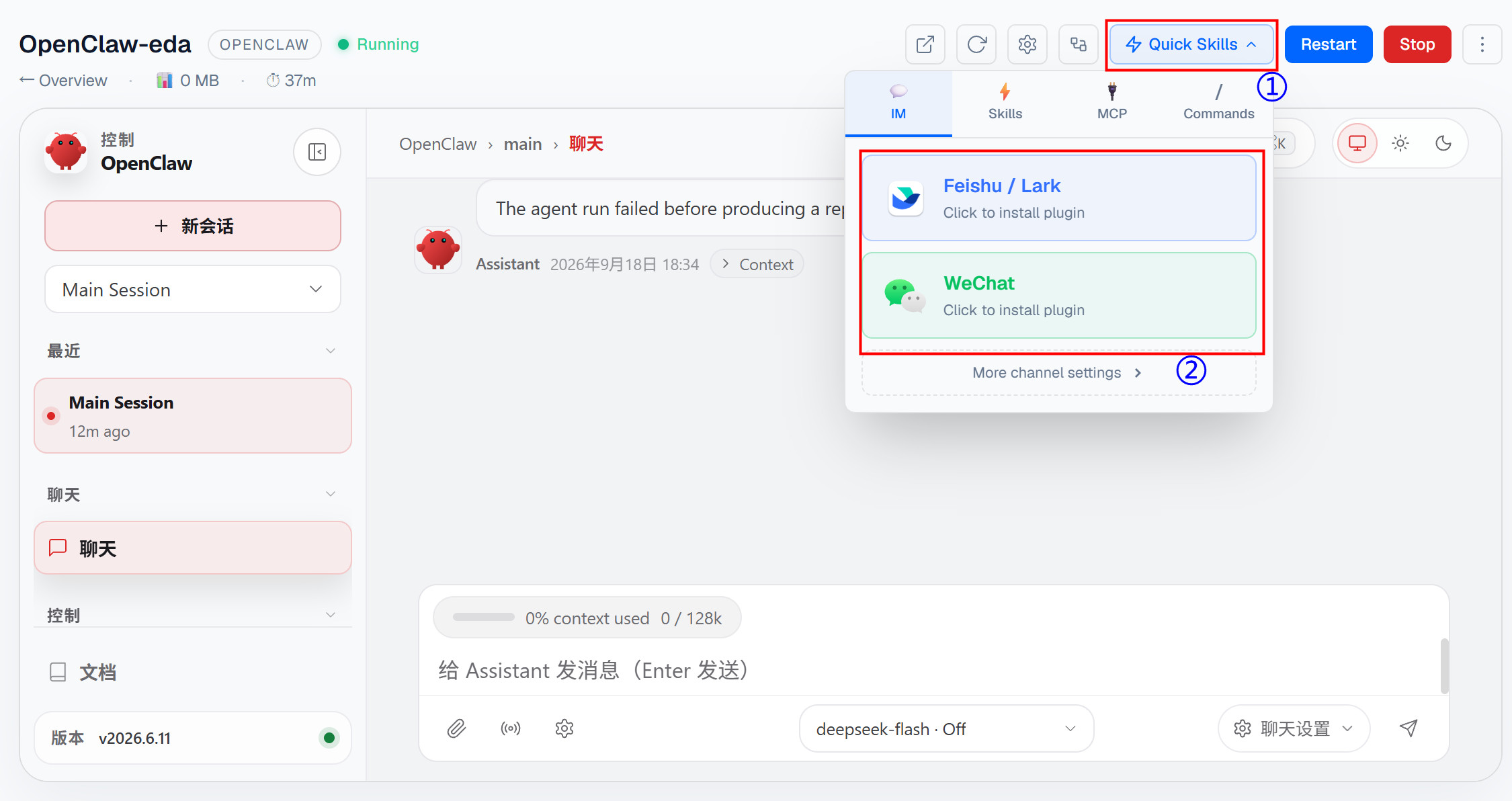Click the WeChat logo icon
The image size is (1512, 801).
pos(905,296)
